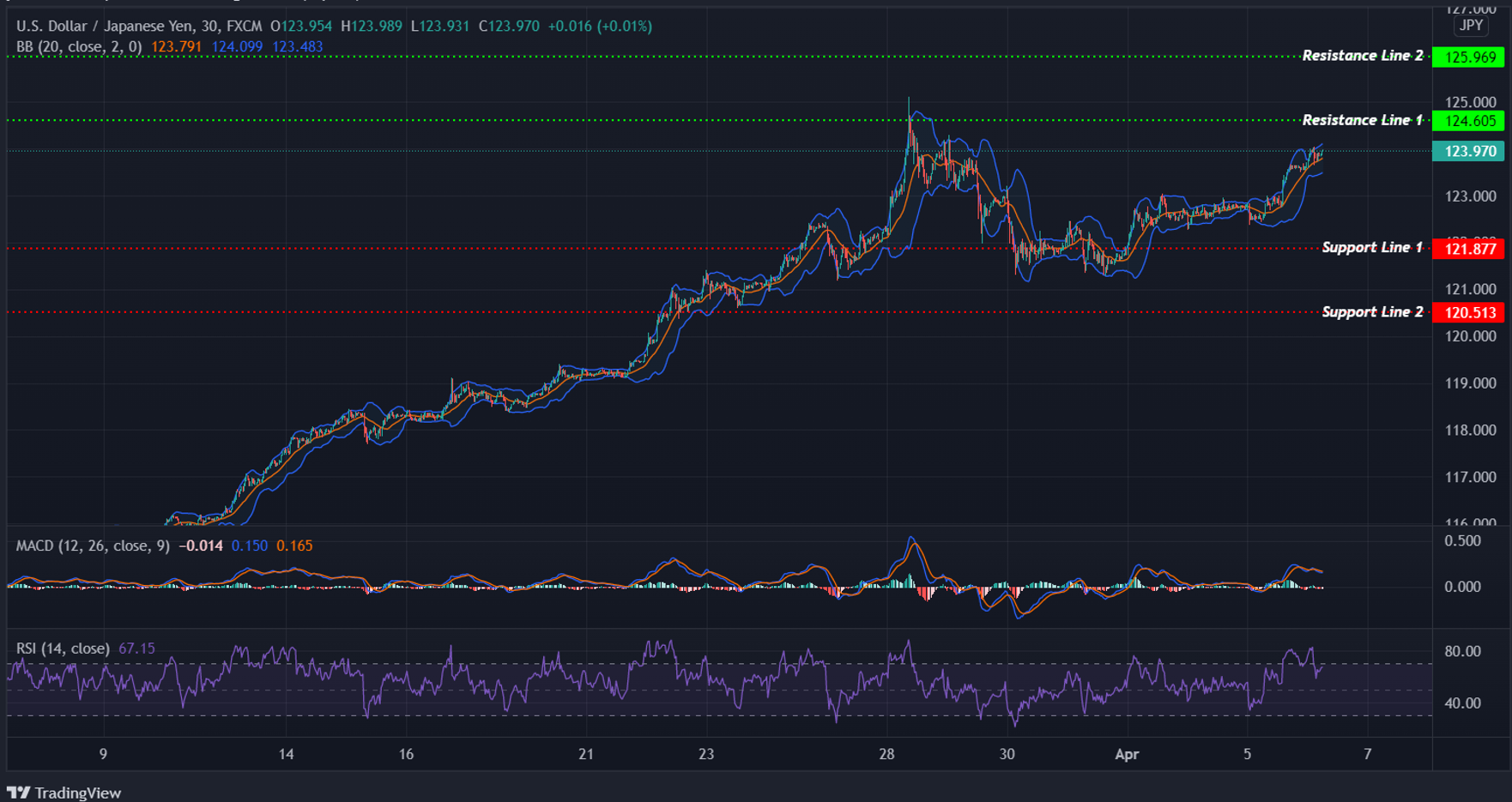Select the MACD histogram value -0.014
1512x802 pixels.
pyautogui.click(x=199, y=545)
